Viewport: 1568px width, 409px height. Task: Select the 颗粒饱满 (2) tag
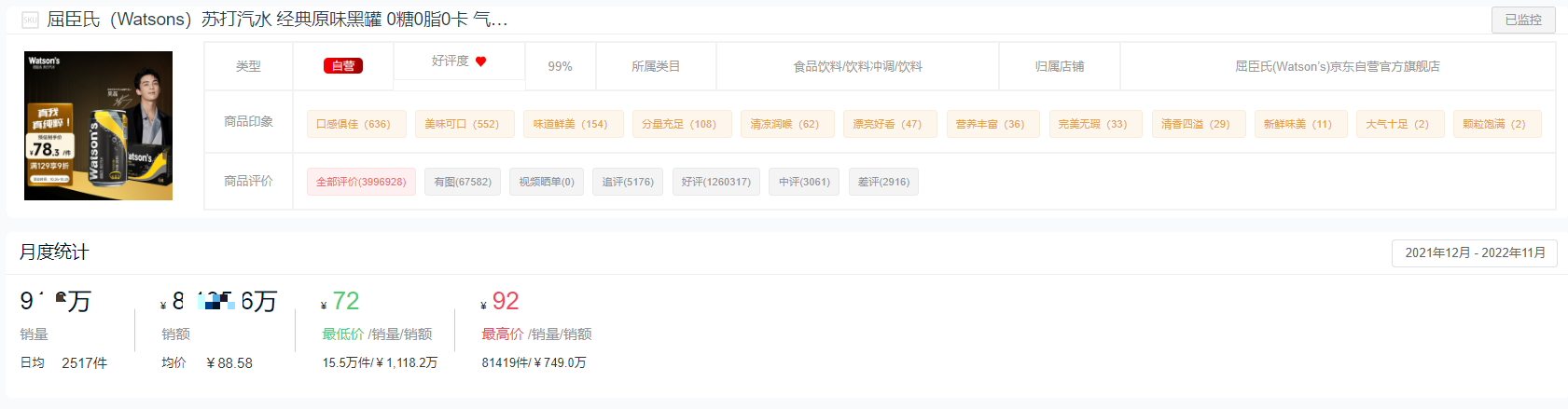[1495, 124]
